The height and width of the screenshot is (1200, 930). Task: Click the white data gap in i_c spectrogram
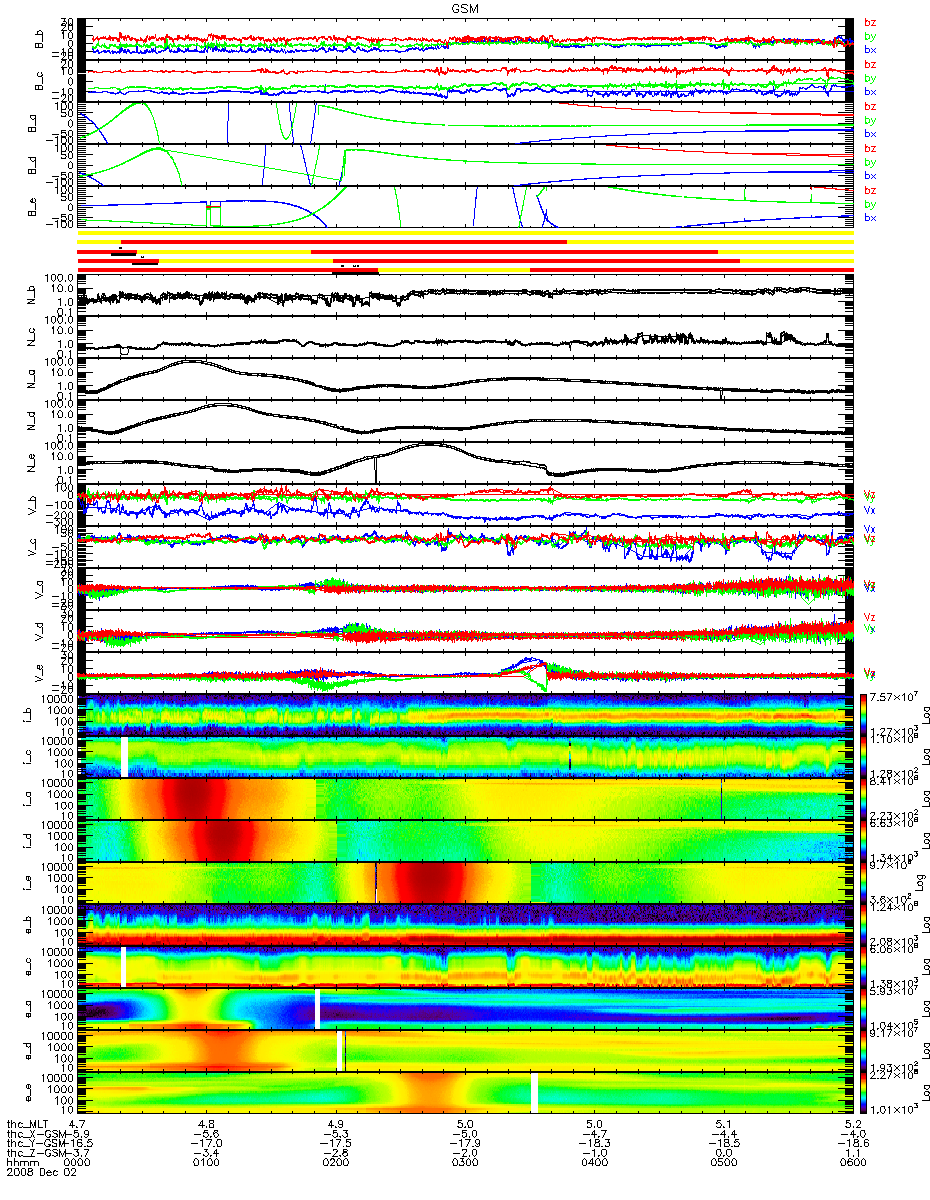124,757
